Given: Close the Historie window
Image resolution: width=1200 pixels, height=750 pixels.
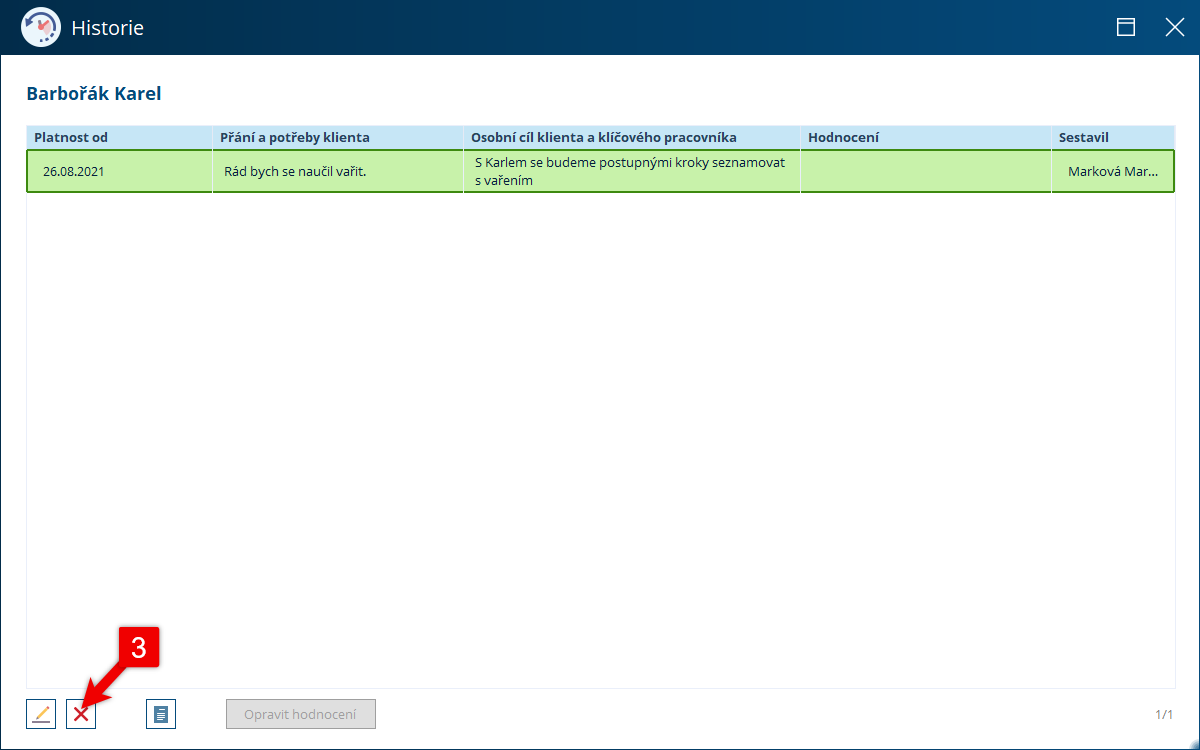Looking at the screenshot, I should click(x=1175, y=27).
